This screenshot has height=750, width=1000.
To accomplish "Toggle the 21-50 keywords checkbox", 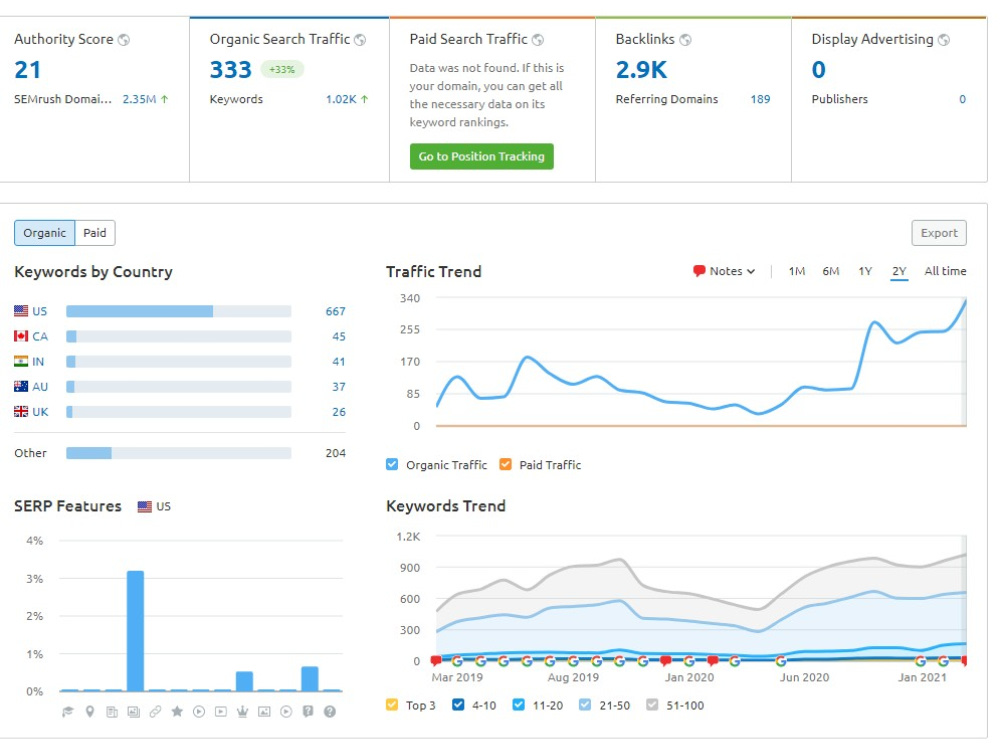I will pyautogui.click(x=585, y=705).
